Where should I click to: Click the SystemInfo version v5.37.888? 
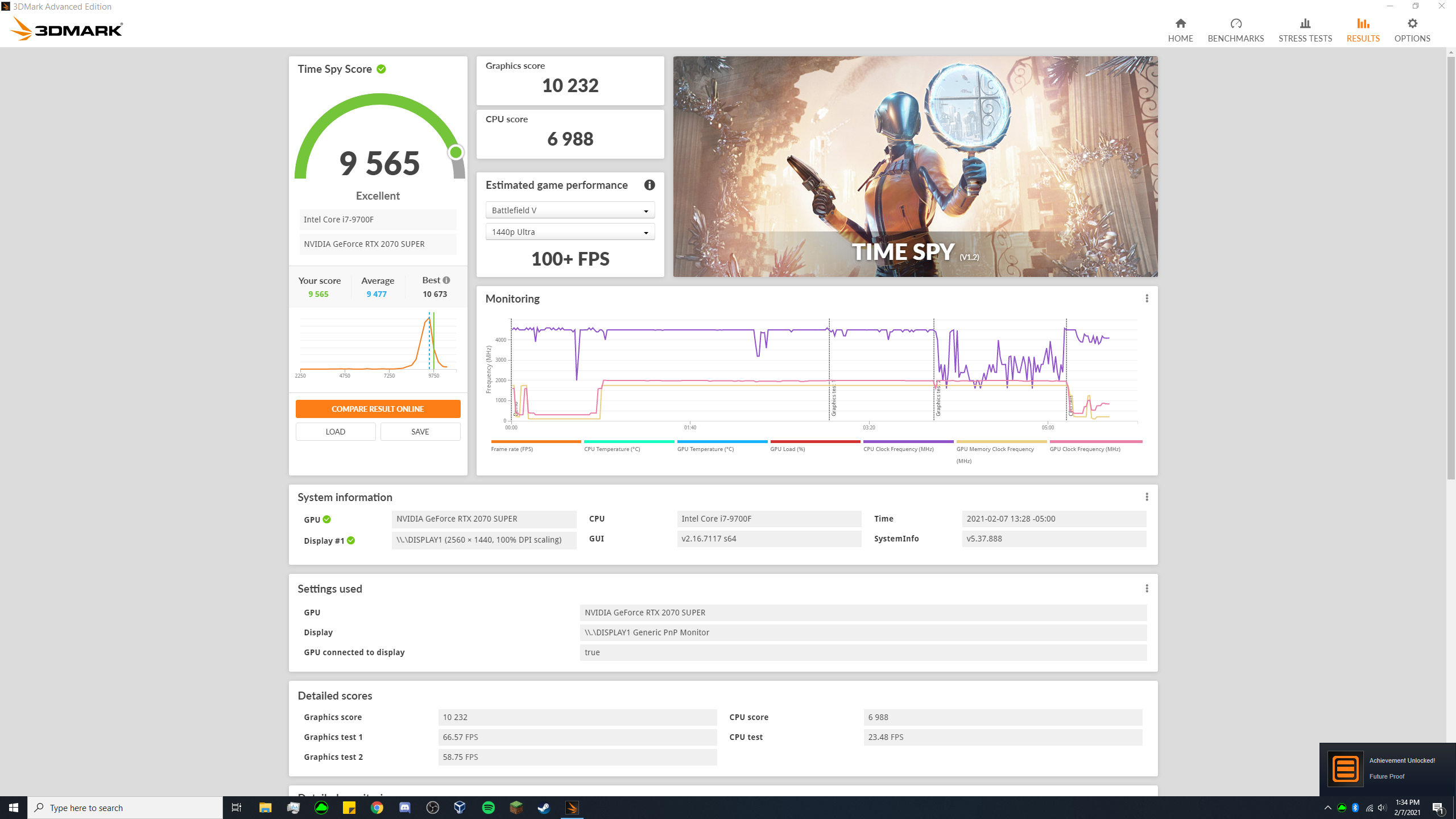click(1054, 539)
